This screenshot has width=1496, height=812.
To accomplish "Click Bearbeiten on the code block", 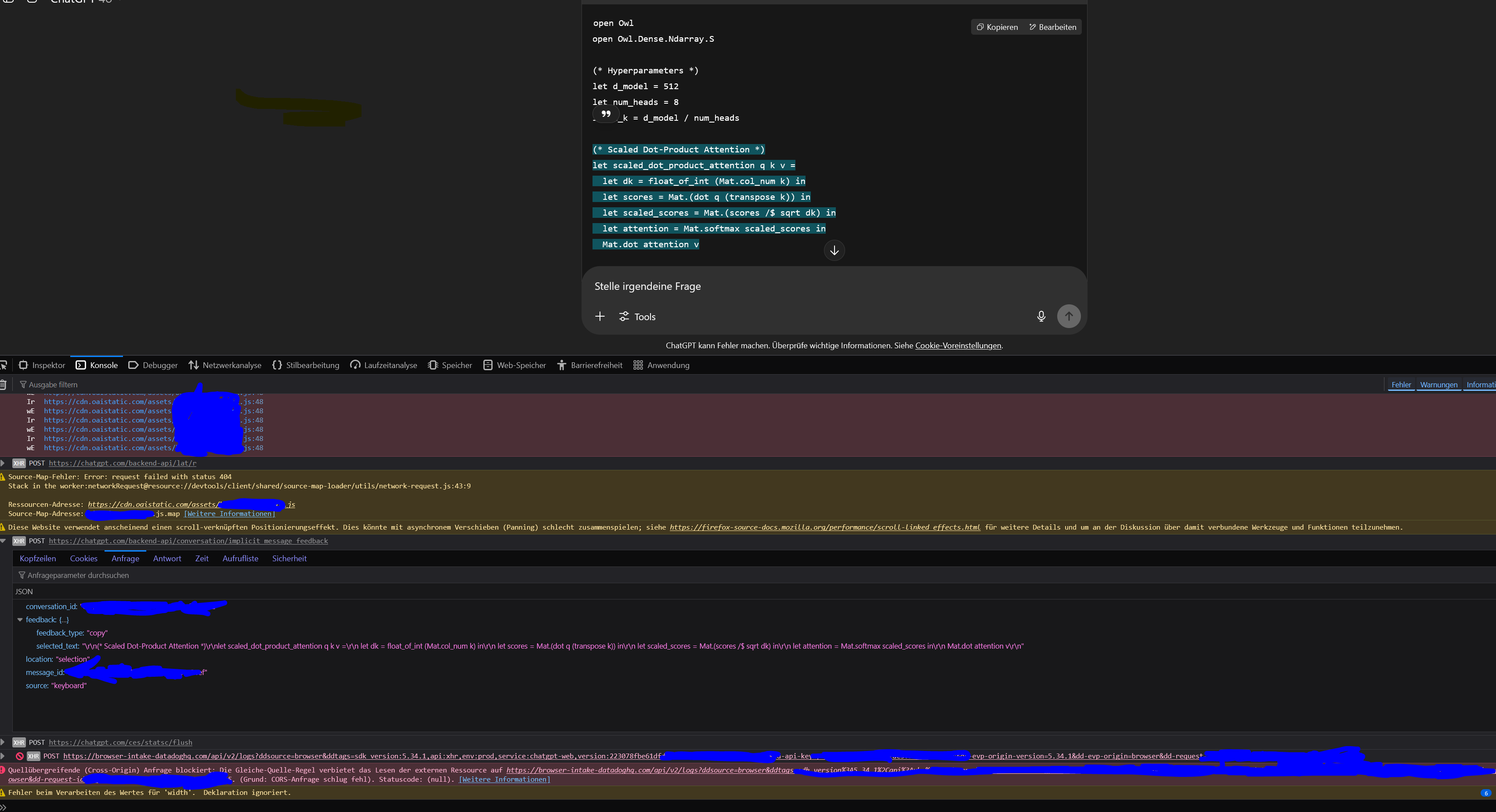I will [1052, 27].
